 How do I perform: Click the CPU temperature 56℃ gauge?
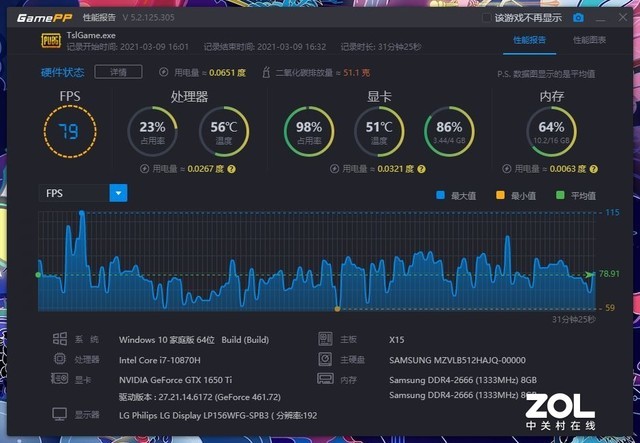tap(224, 131)
